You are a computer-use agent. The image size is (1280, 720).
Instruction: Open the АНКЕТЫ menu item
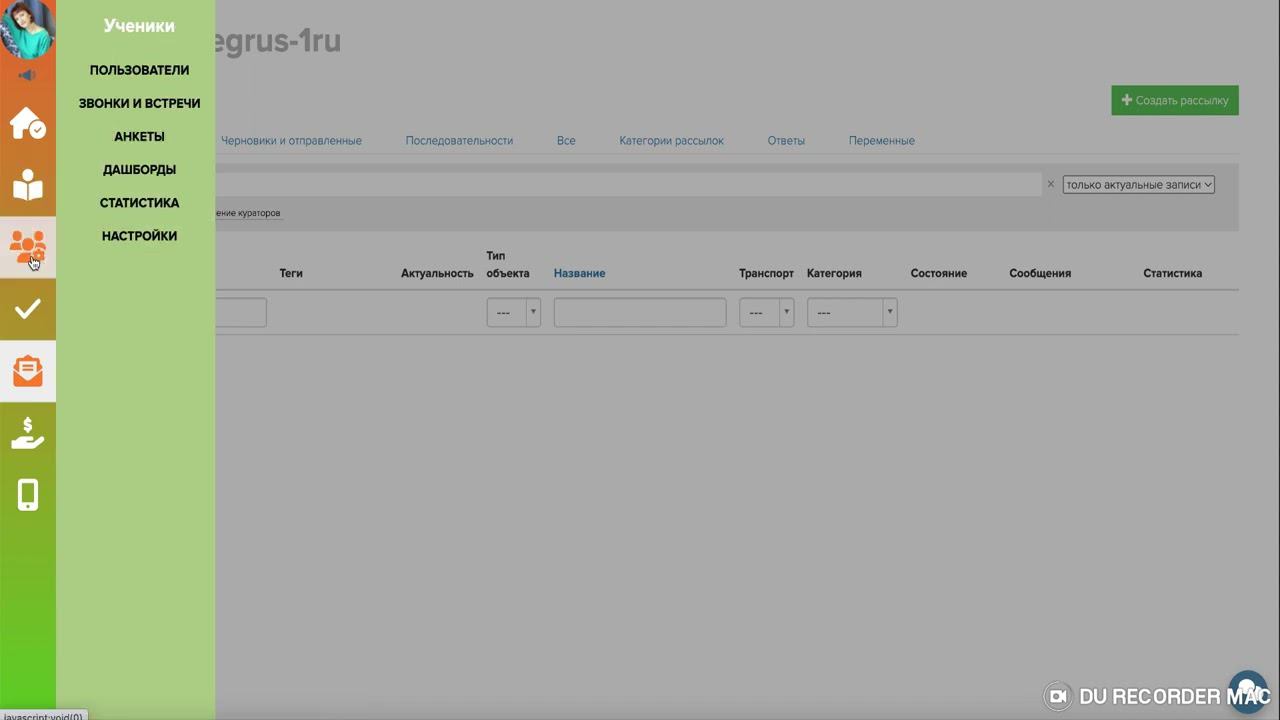139,136
